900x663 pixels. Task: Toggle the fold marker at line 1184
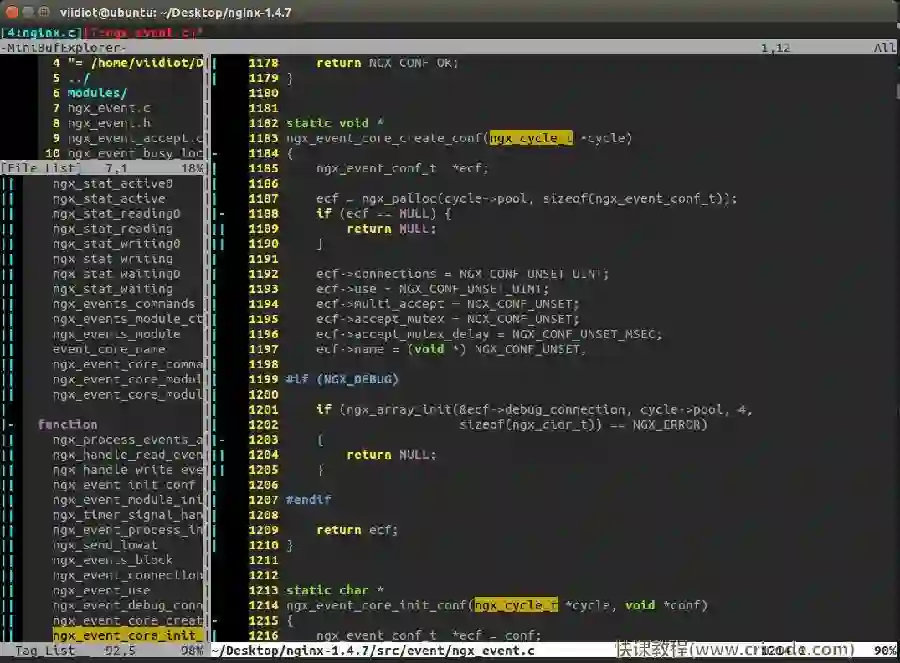[213, 154]
